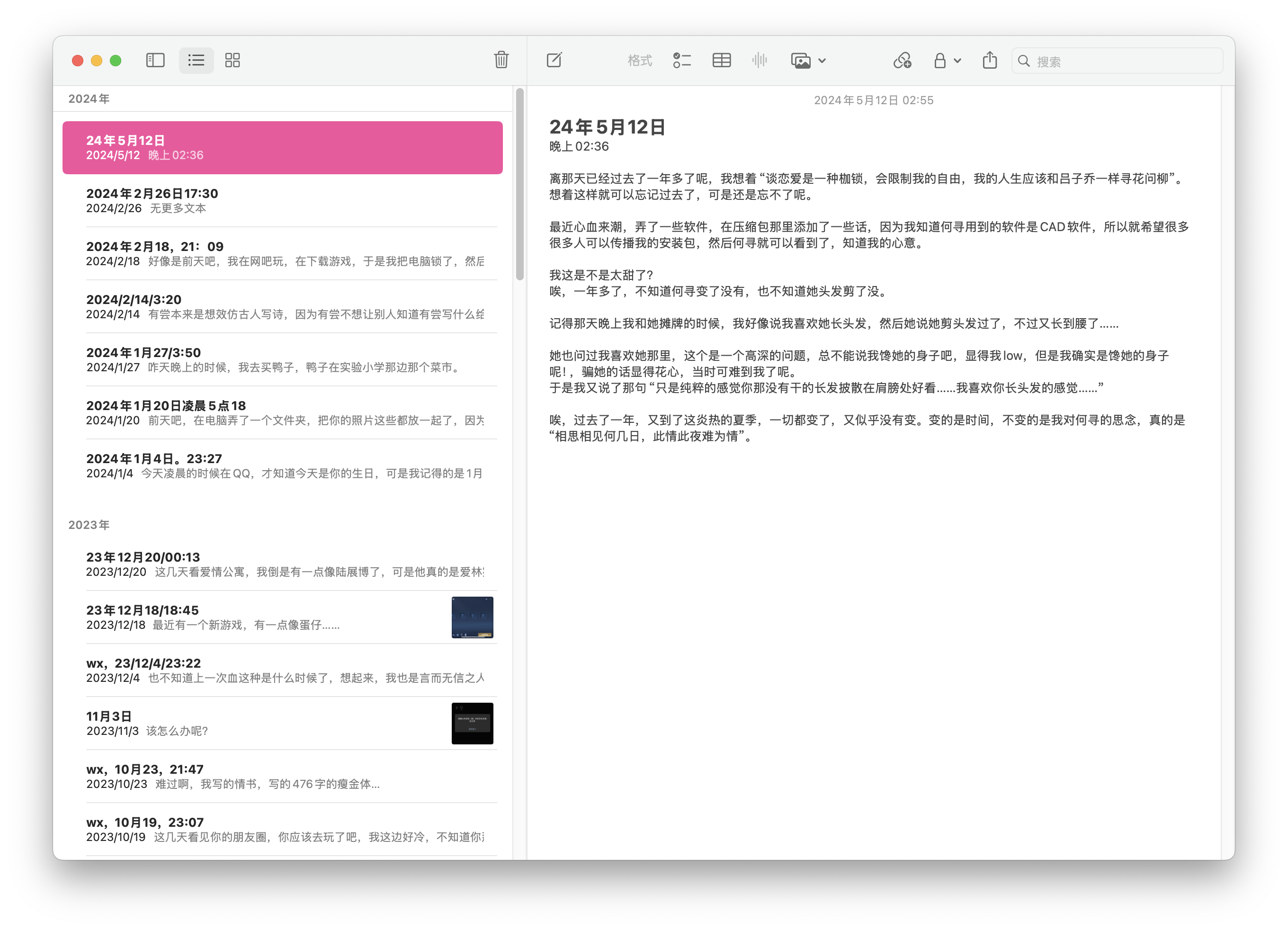Screen dimensions: 1288x930
Task: Select the note 2024年2月26日17:30
Action: (227, 200)
